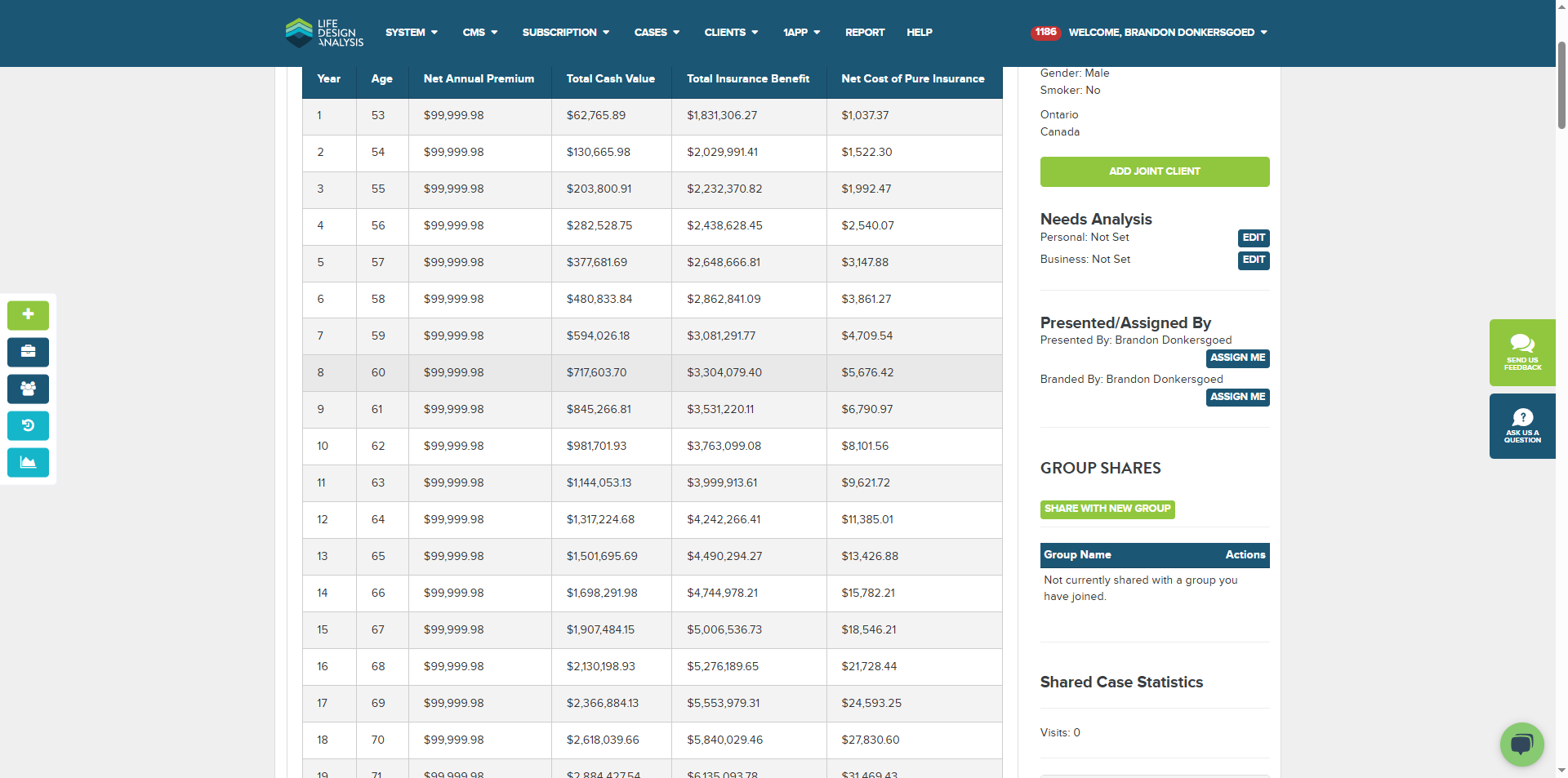
Task: Open the Send Us Feedback panel
Action: click(1522, 353)
